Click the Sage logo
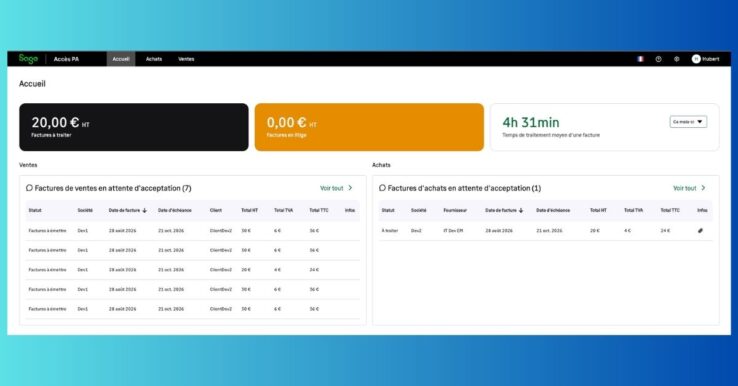Screen dimensions: 738x386 (28, 59)
